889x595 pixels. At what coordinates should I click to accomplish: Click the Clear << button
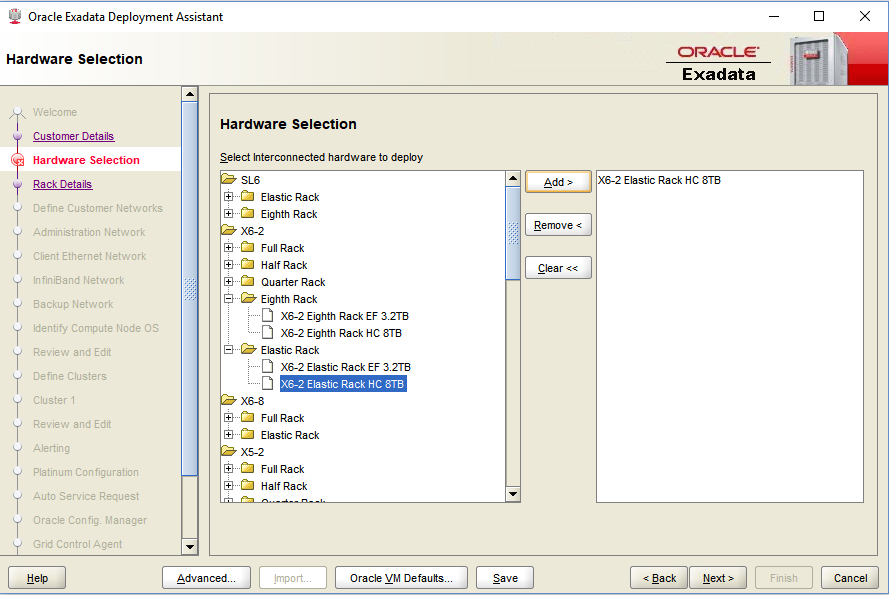(x=558, y=268)
